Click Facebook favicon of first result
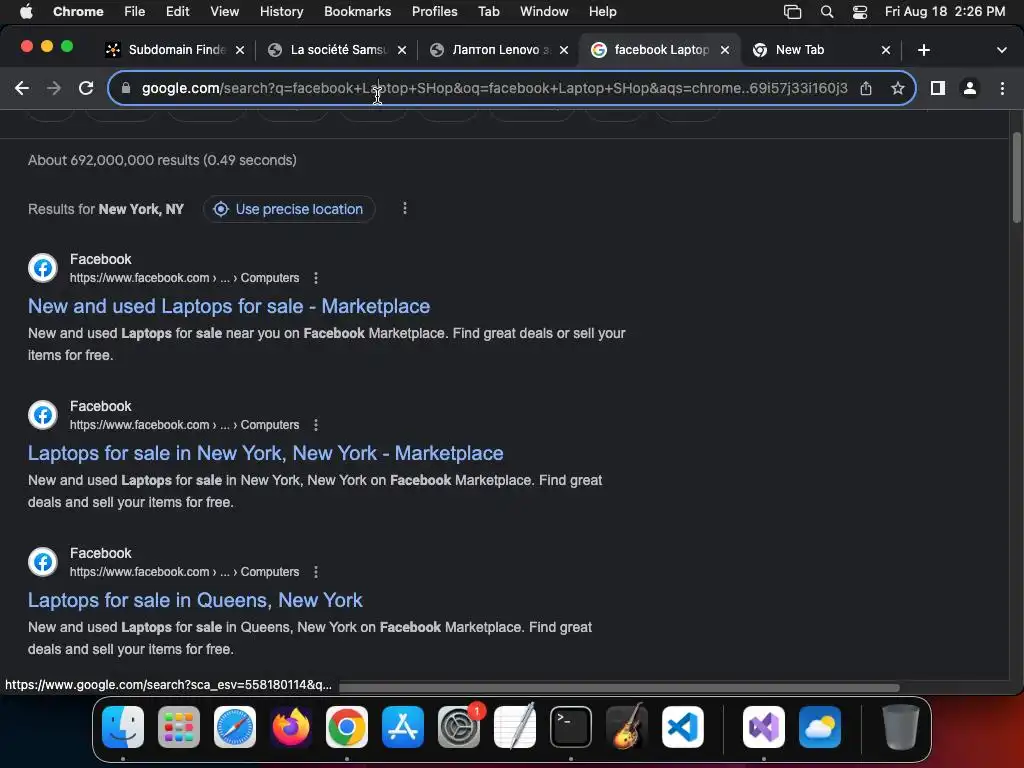 pyautogui.click(x=43, y=268)
